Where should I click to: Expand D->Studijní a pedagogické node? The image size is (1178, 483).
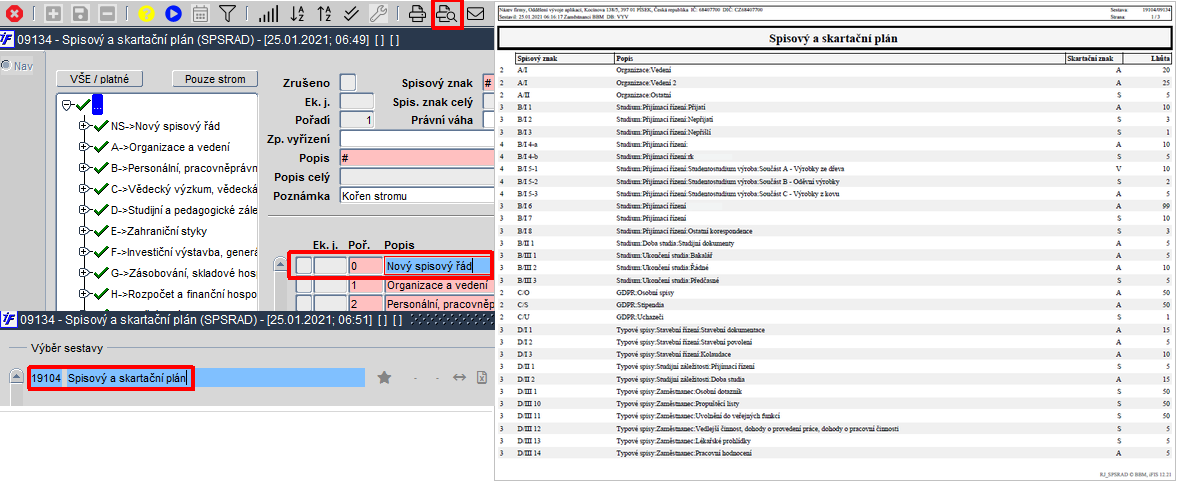(x=83, y=210)
